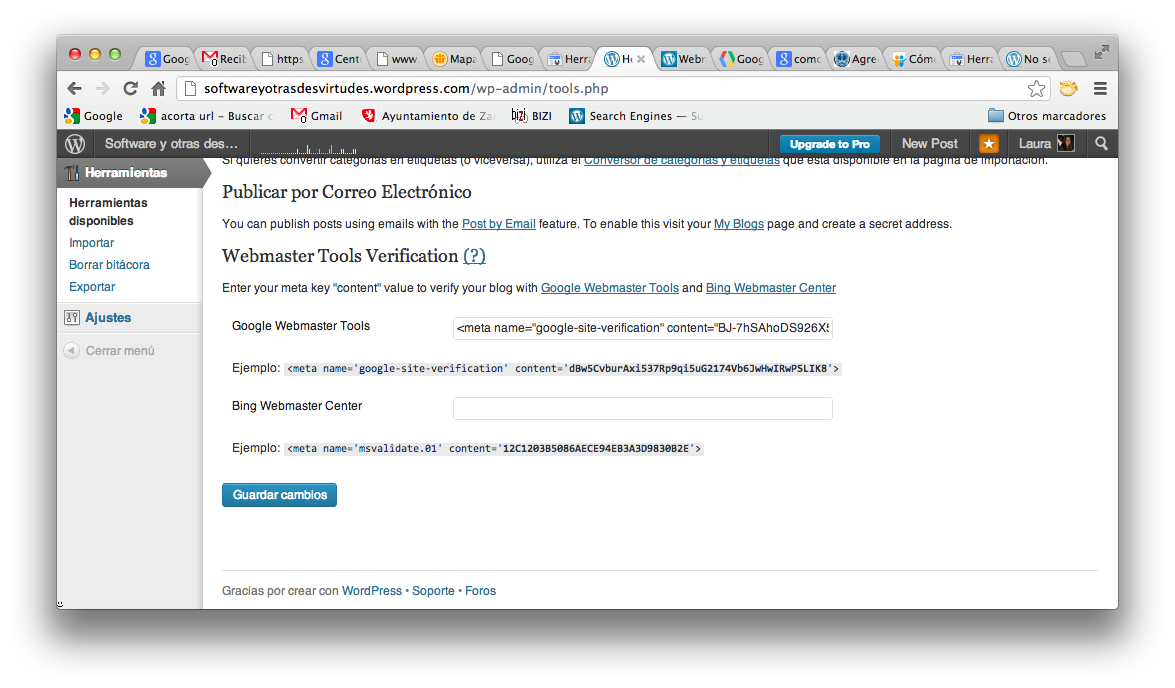The height and width of the screenshot is (688, 1175).
Task: Bookmark this page with the star icon
Action: tap(1037, 88)
